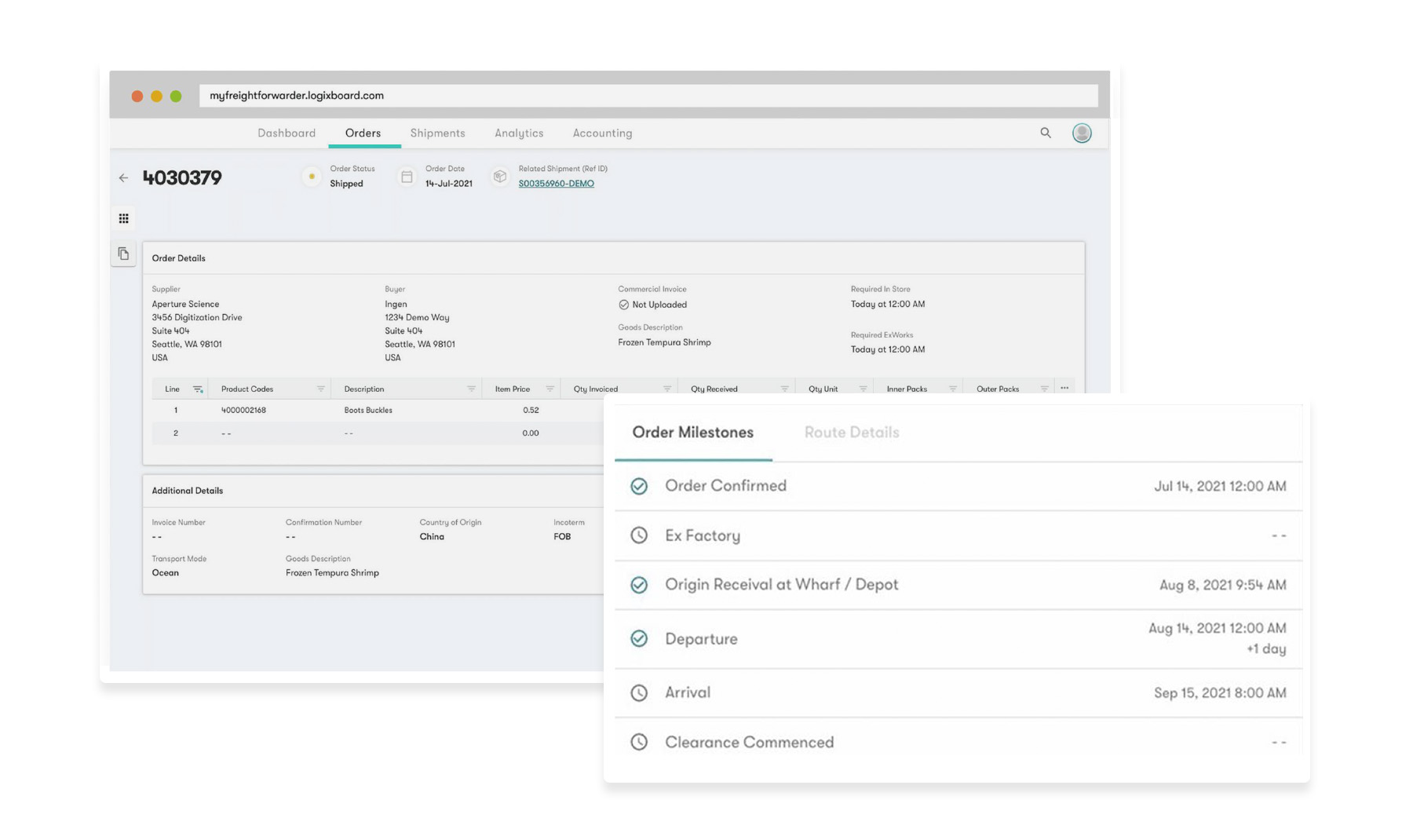The image size is (1424, 840).
Task: Switch to the Shipments tab
Action: 437,133
